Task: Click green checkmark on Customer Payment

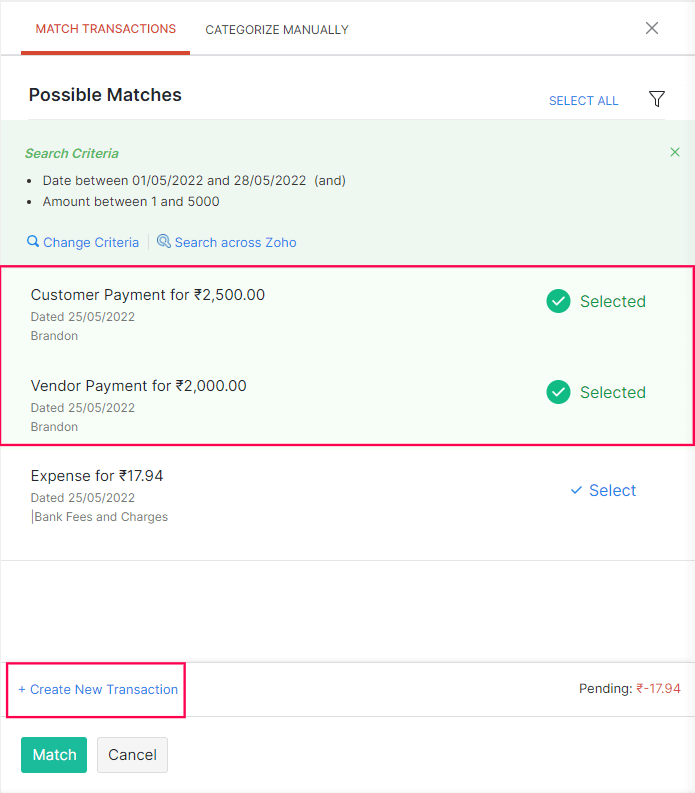Action: pos(558,301)
